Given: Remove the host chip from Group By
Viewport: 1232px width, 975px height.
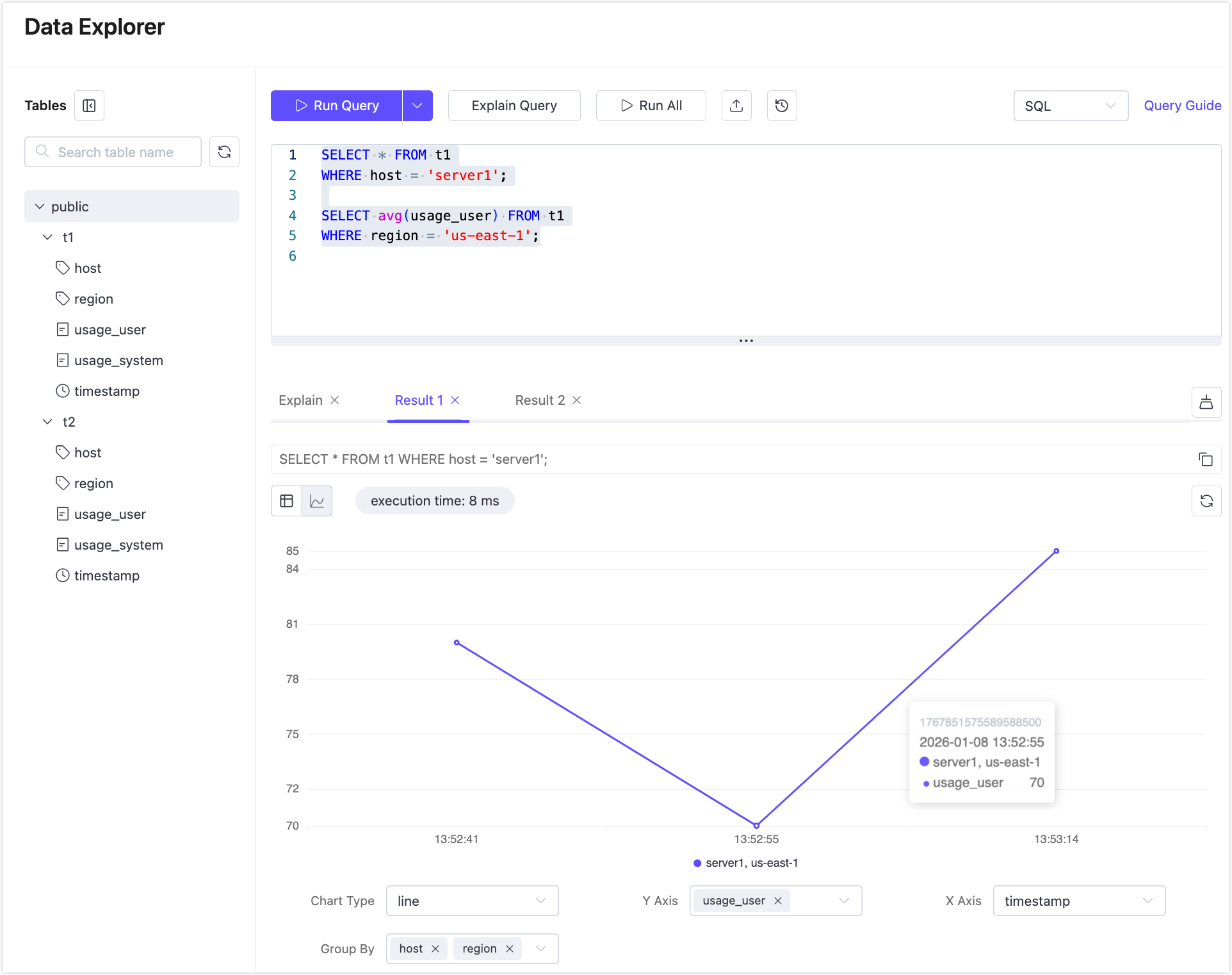Looking at the screenshot, I should pos(435,949).
